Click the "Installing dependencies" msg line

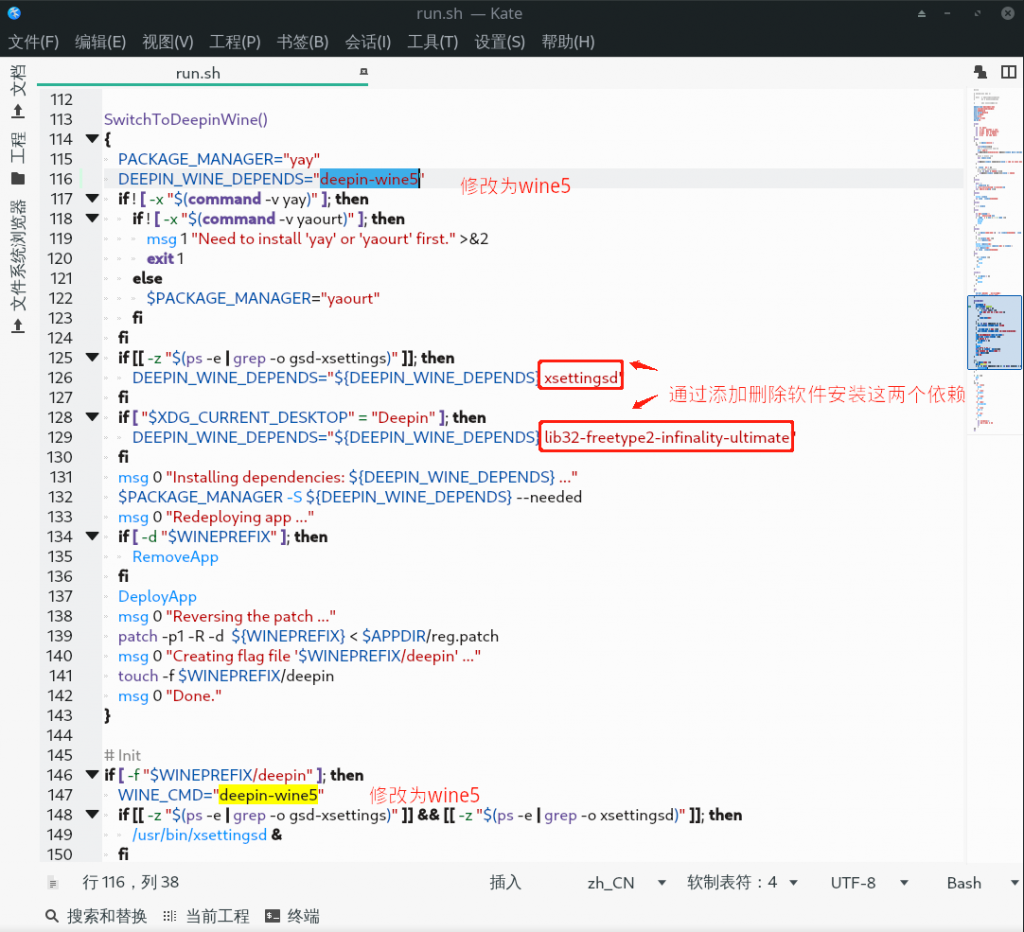[347, 477]
